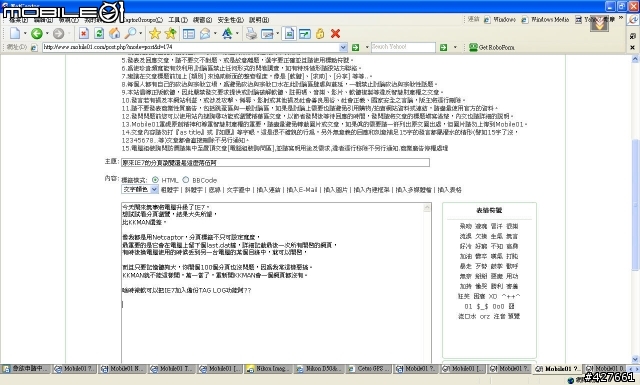Image resolution: width=640 pixels, height=385 pixels.
Task: Click the 文字置中 center text link
Action: coord(238,190)
